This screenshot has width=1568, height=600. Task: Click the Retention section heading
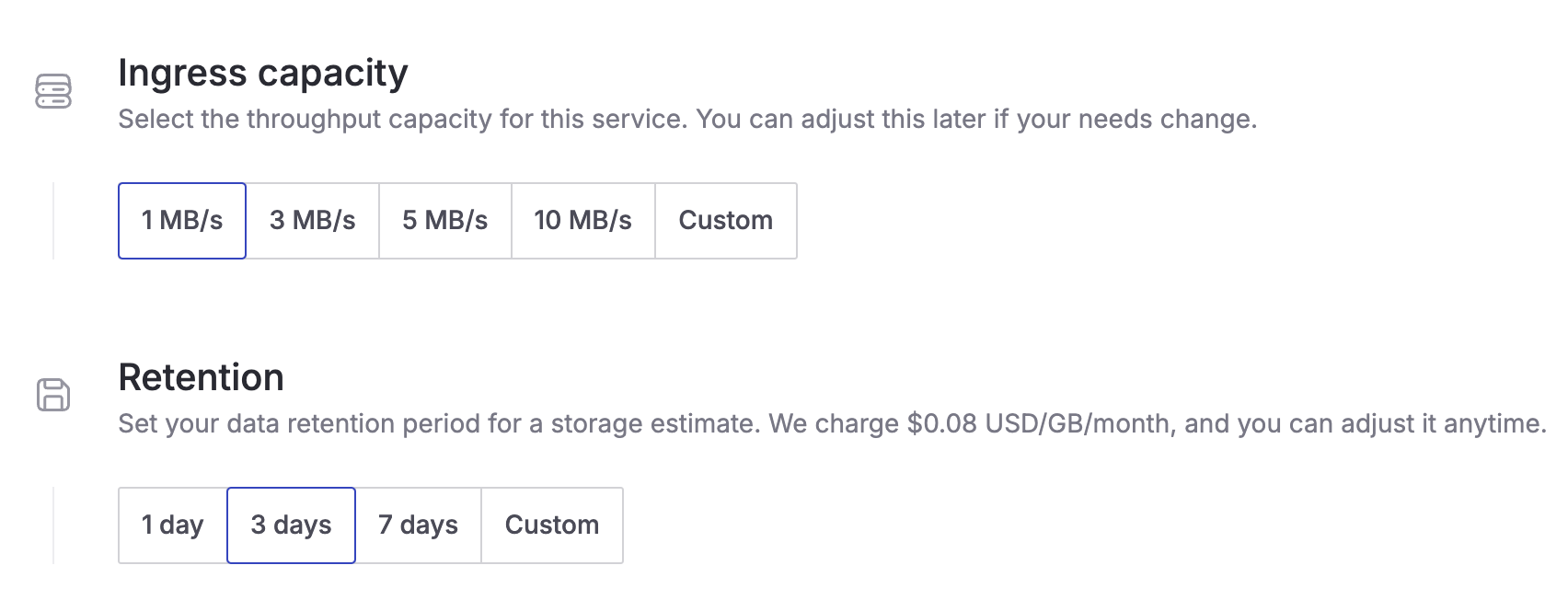(x=202, y=377)
